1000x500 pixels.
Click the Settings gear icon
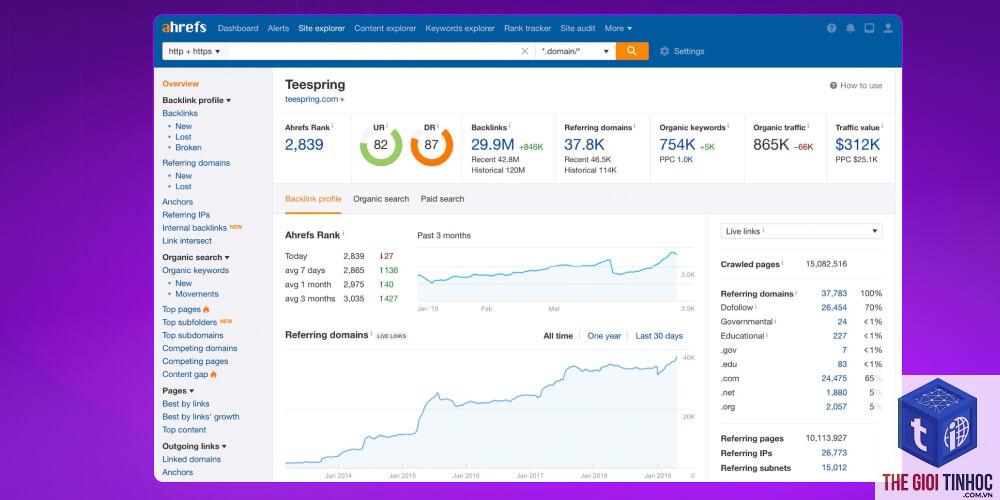coord(665,51)
